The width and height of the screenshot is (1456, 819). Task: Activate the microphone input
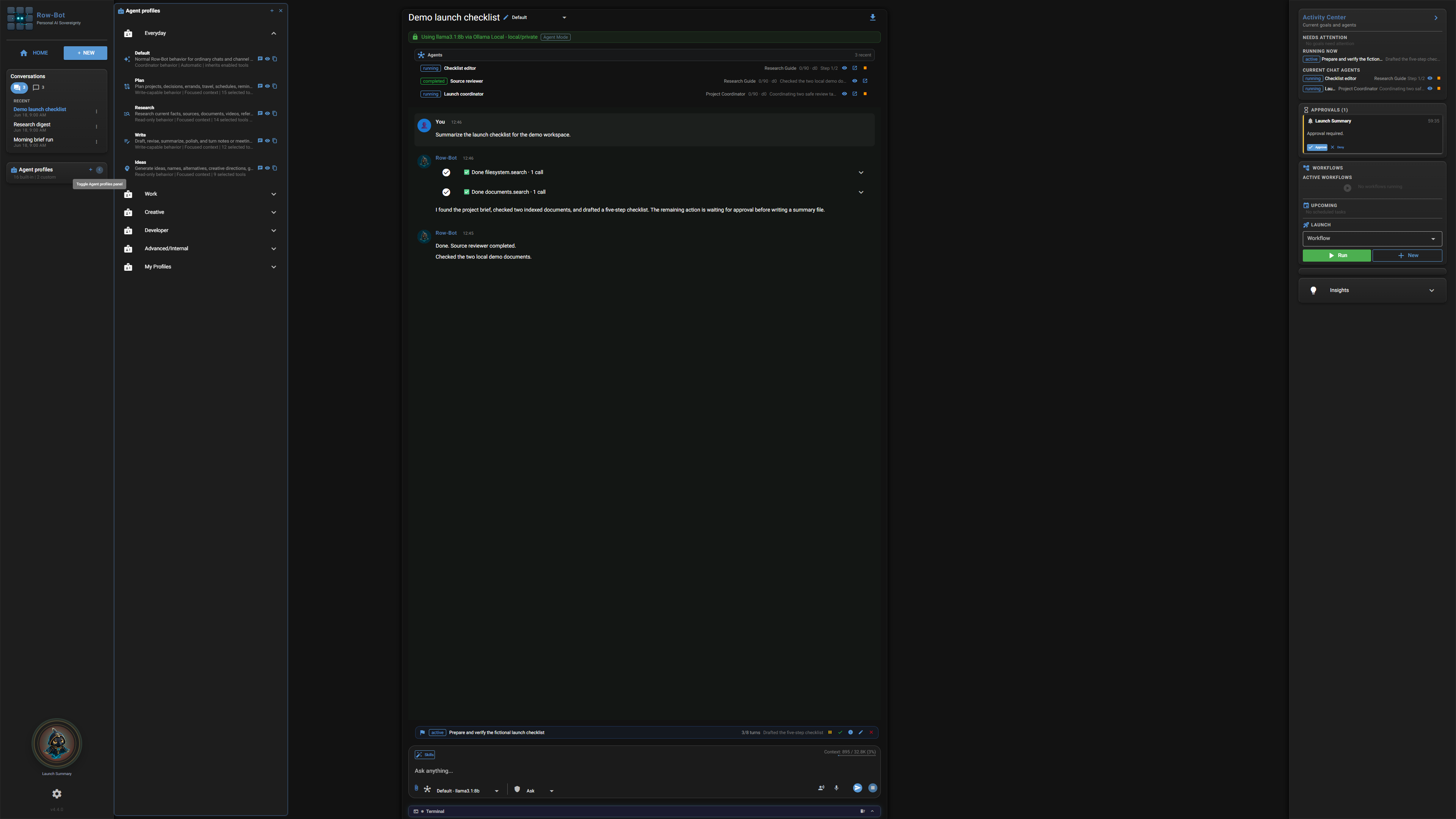coord(836,788)
